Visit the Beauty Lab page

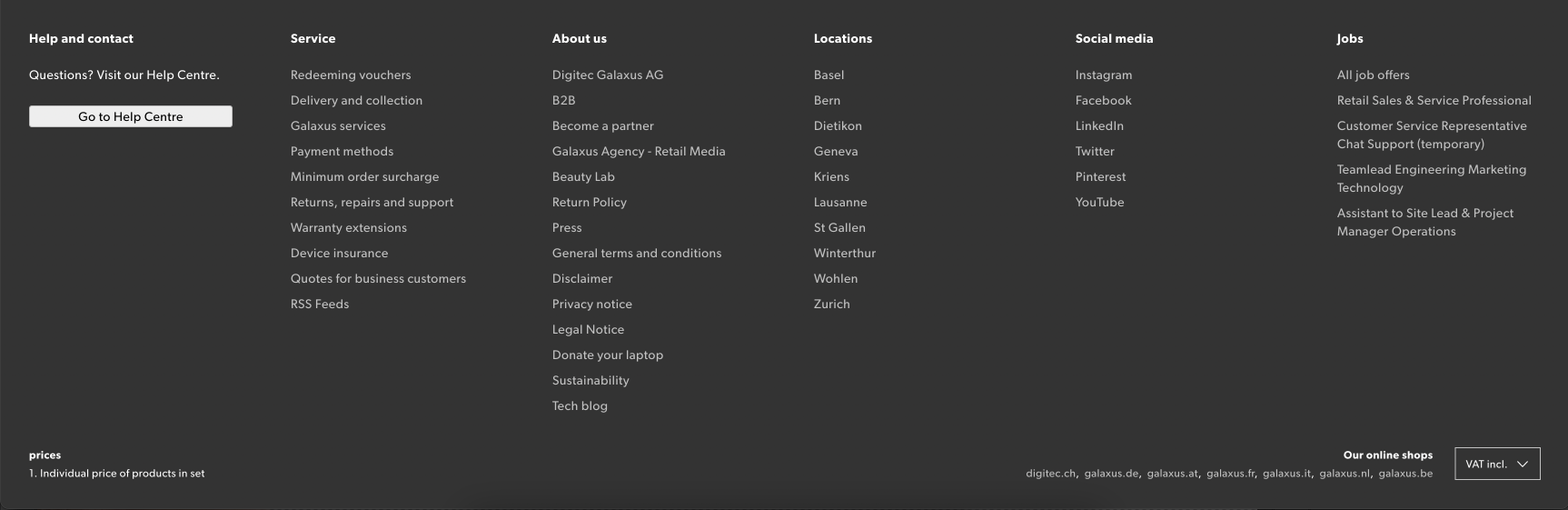pyautogui.click(x=583, y=176)
